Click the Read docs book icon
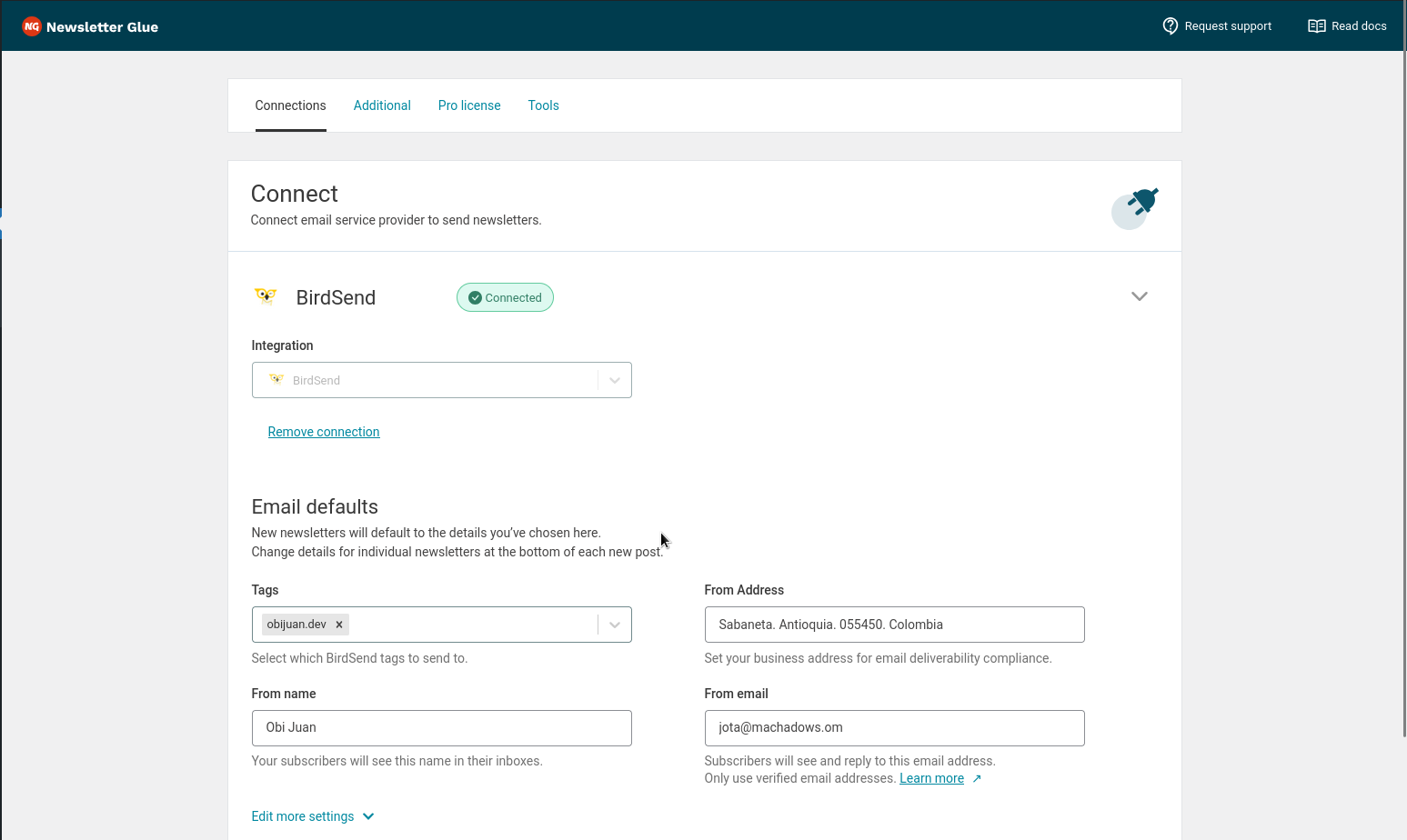The width and height of the screenshot is (1407, 840). click(1317, 25)
